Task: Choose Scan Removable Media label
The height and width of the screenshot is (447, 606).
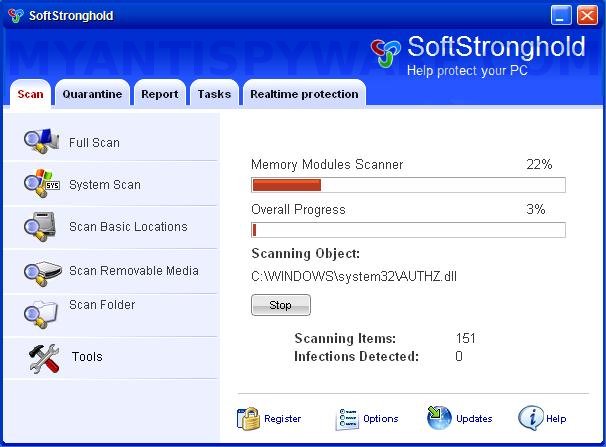Action: 134,270
